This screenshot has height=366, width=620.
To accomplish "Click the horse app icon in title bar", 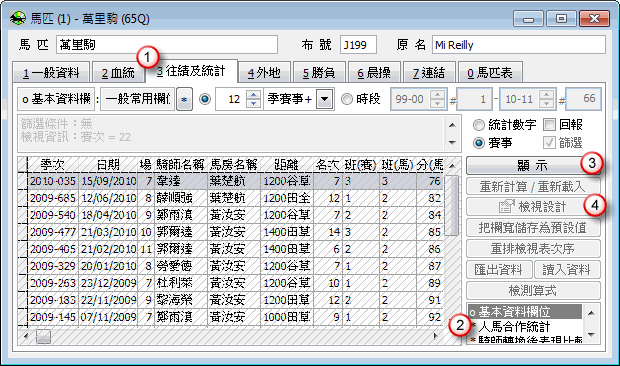I will 18,19.
